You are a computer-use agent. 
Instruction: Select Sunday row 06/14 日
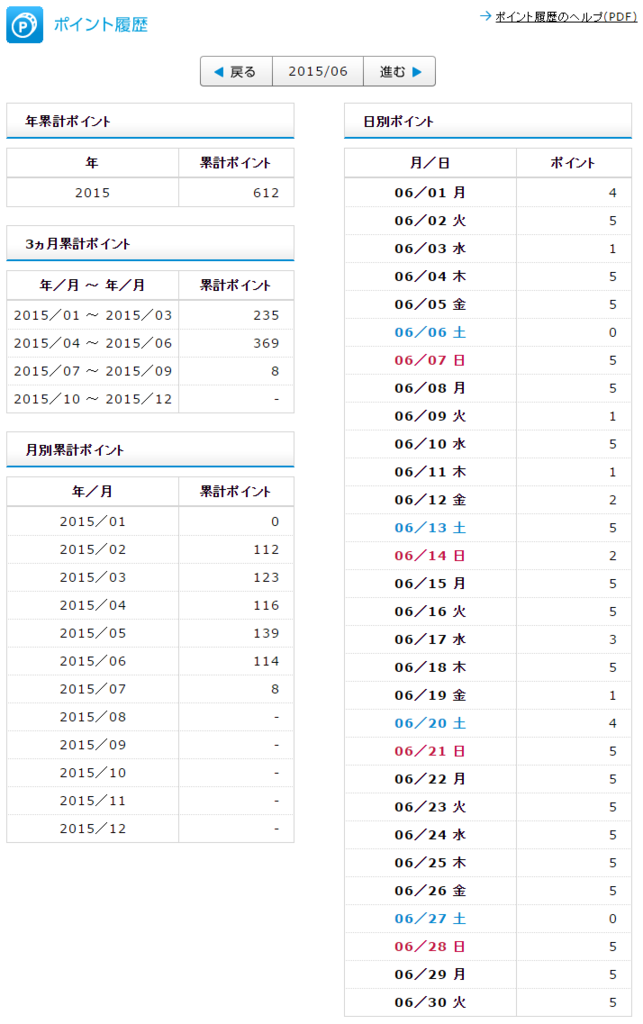(x=488, y=555)
